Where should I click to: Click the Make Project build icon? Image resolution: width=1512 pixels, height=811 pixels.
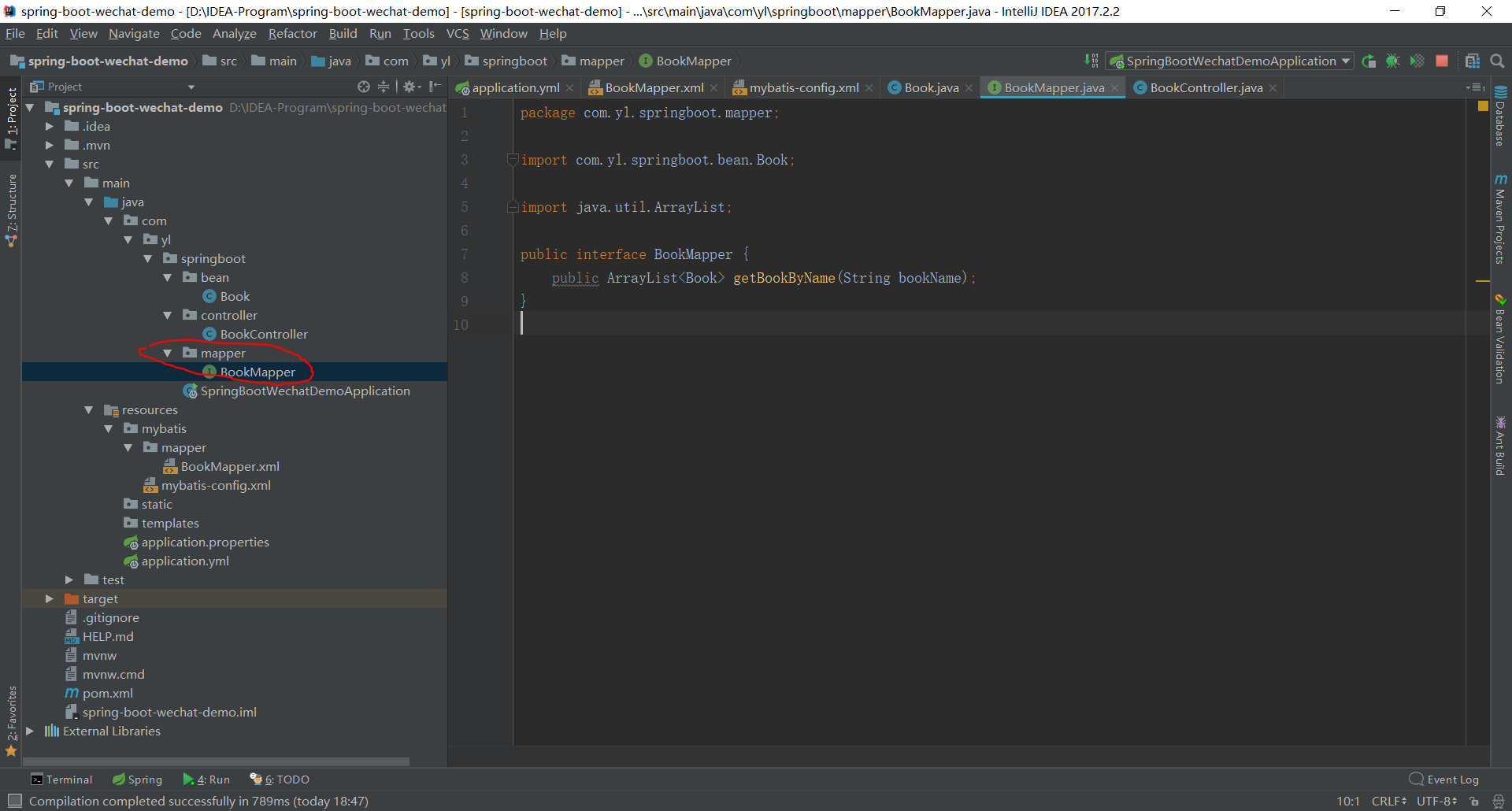1091,61
